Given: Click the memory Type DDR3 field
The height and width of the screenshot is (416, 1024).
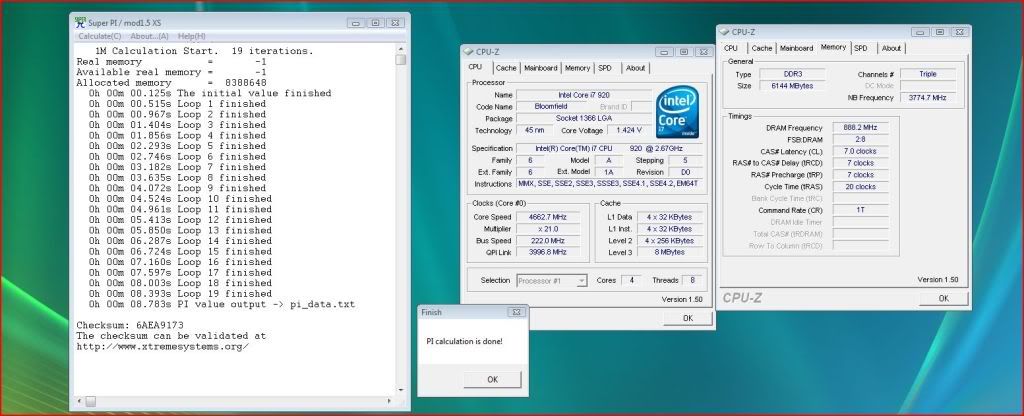Looking at the screenshot, I should [x=792, y=74].
